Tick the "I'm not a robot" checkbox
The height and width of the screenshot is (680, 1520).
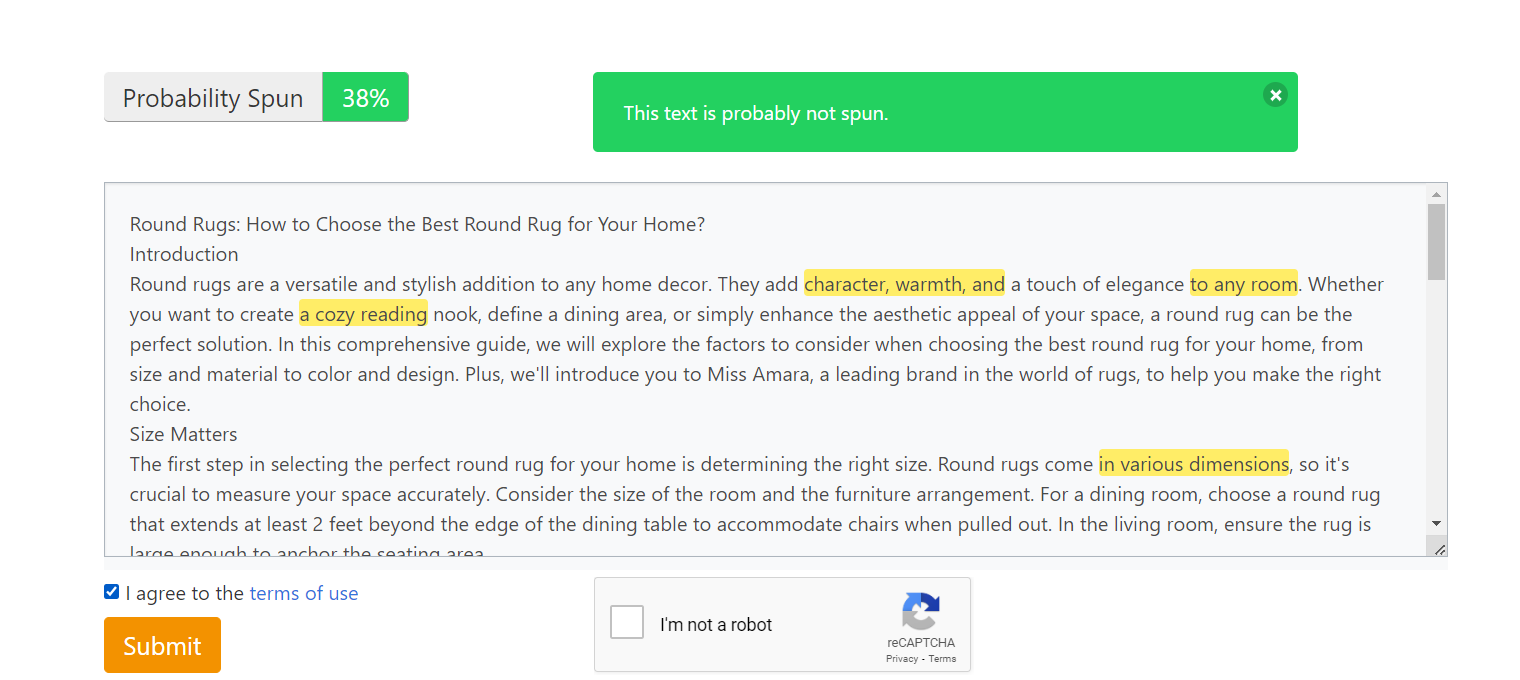pos(627,623)
